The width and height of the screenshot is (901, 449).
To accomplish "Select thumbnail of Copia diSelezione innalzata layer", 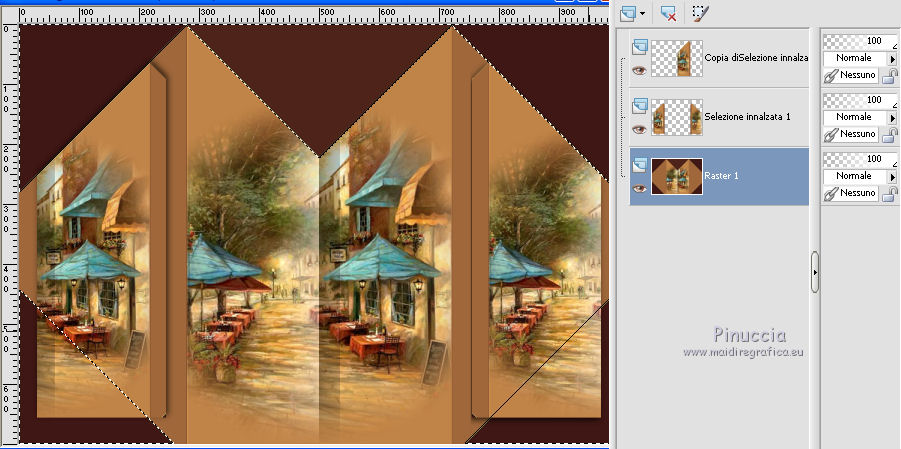I will tap(677, 58).
